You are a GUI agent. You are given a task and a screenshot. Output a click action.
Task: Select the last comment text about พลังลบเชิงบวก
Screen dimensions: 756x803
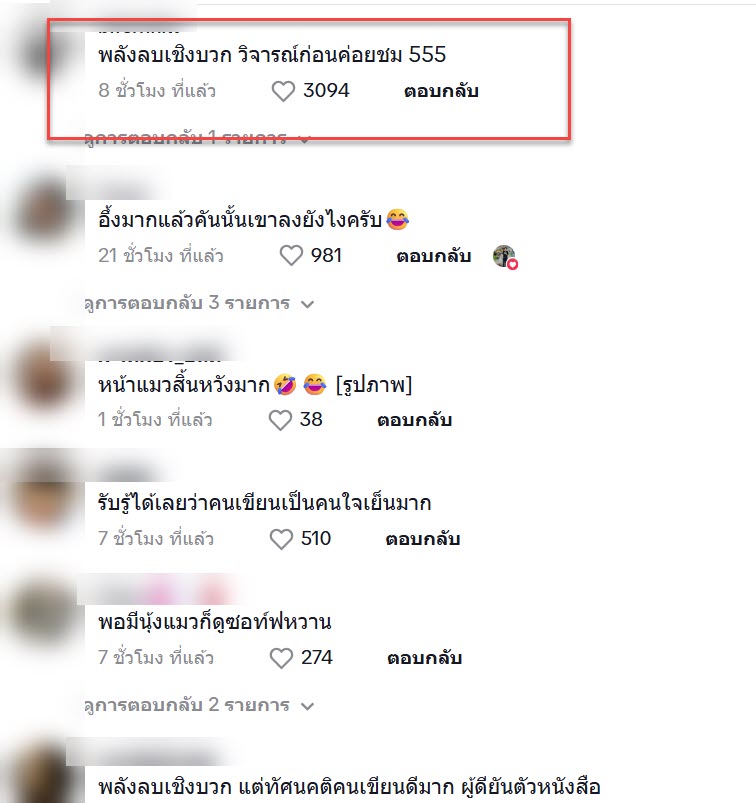tap(349, 786)
